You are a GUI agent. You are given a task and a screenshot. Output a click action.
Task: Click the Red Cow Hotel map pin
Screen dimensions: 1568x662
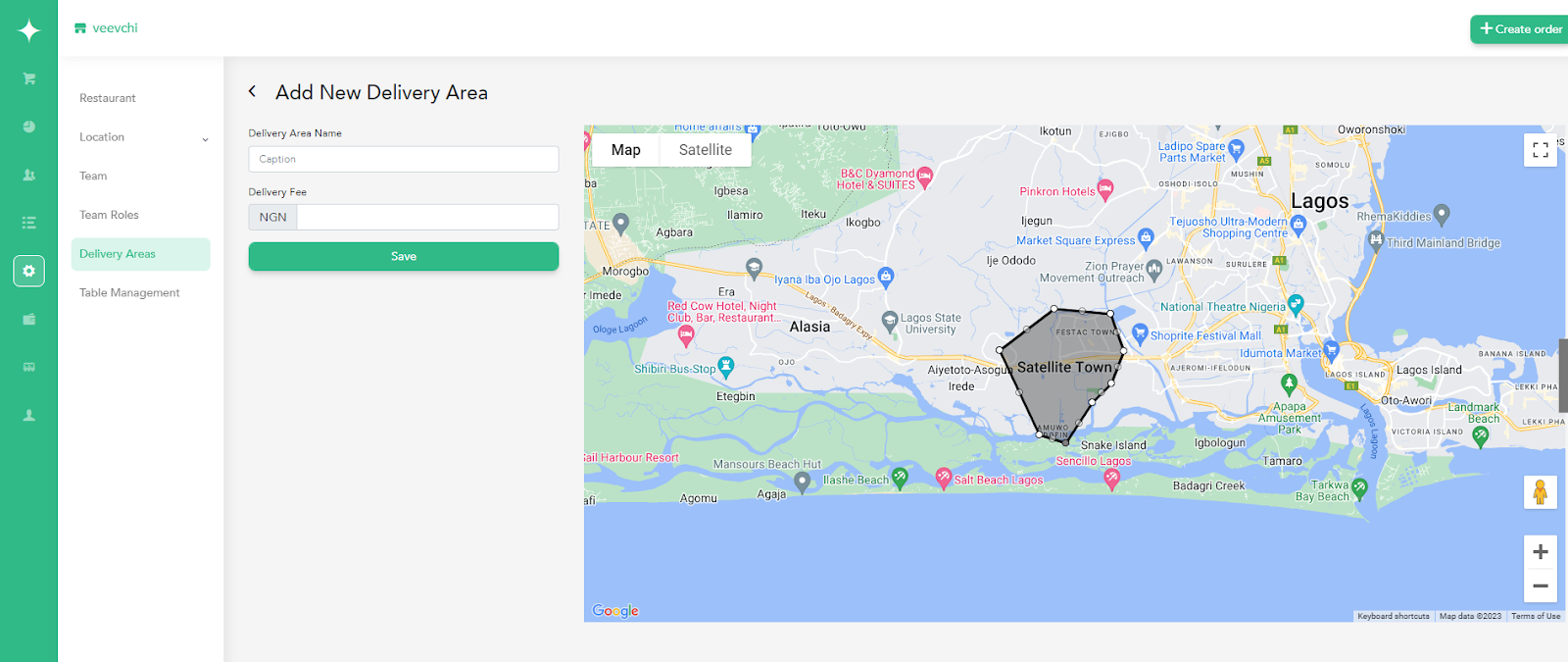(686, 336)
